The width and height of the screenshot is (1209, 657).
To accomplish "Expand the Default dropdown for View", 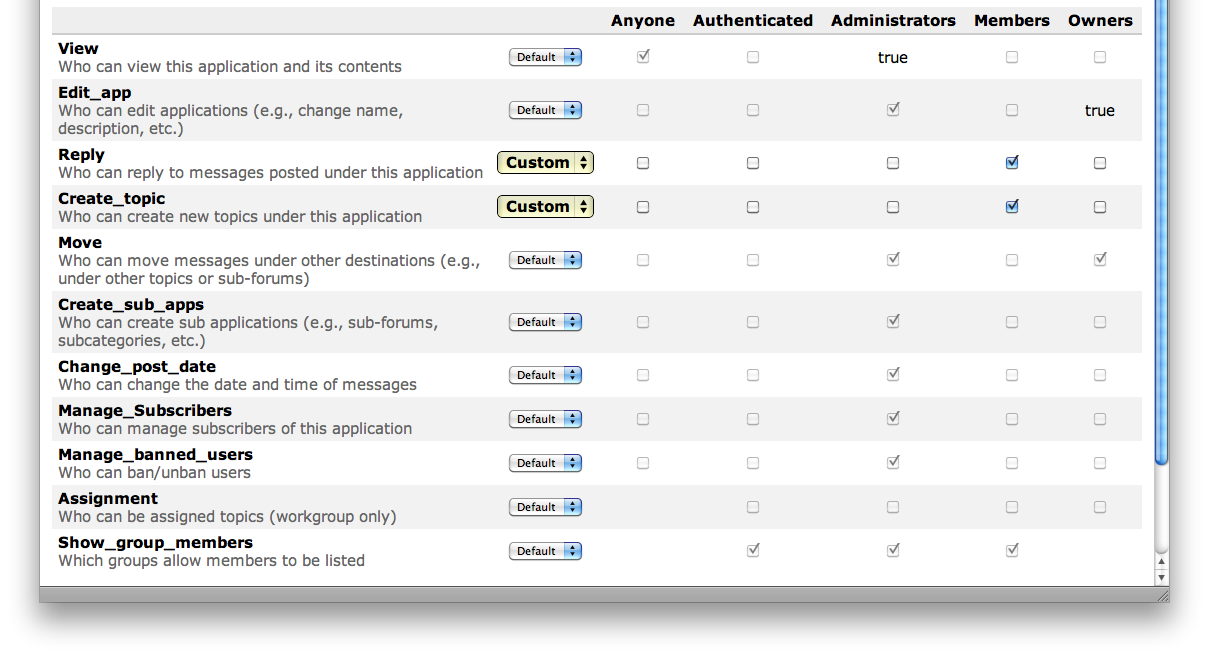I will 545,58.
